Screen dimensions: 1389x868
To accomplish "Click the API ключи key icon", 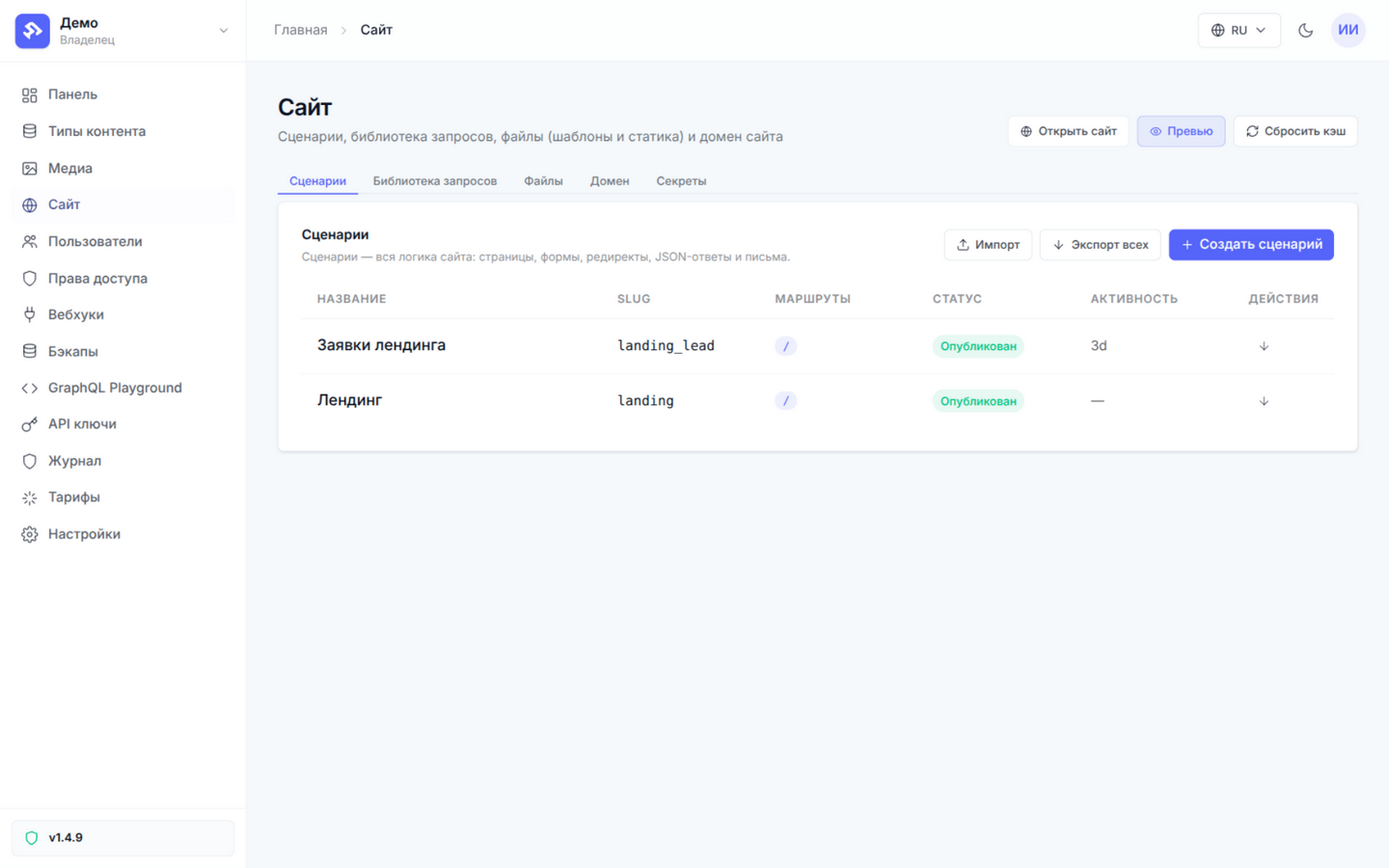I will 30,424.
